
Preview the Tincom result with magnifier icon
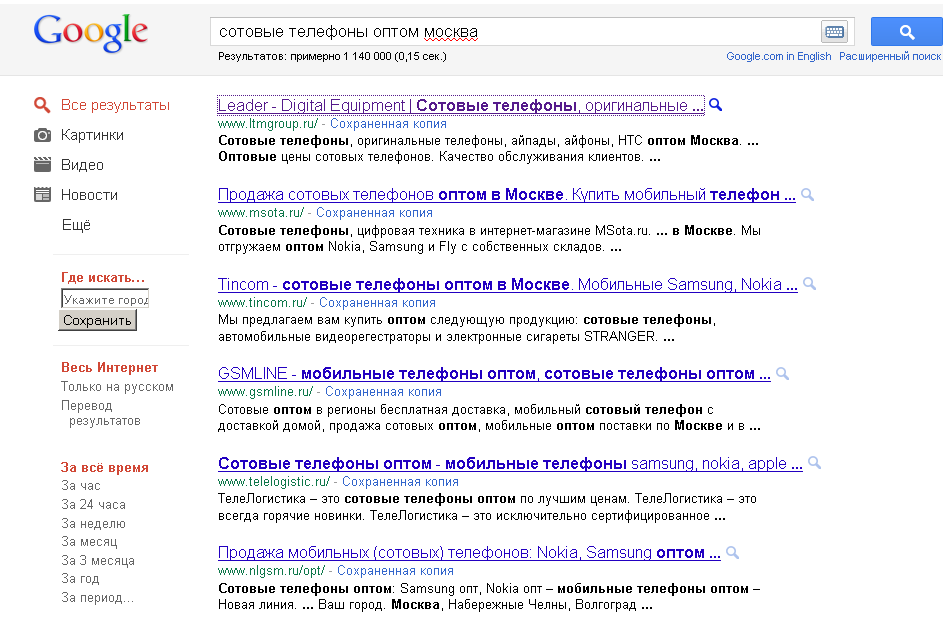click(x=809, y=284)
